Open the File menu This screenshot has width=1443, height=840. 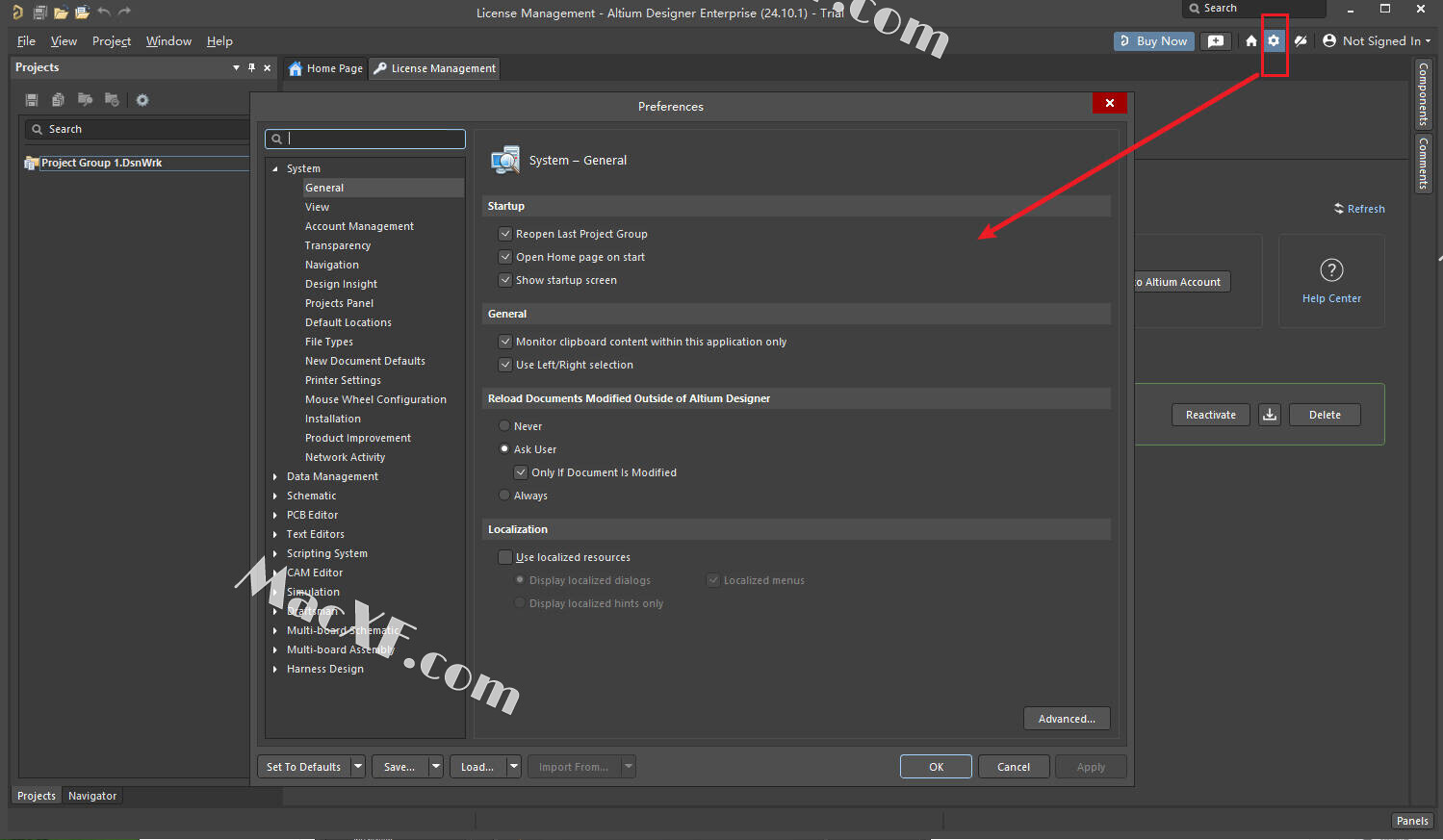26,41
